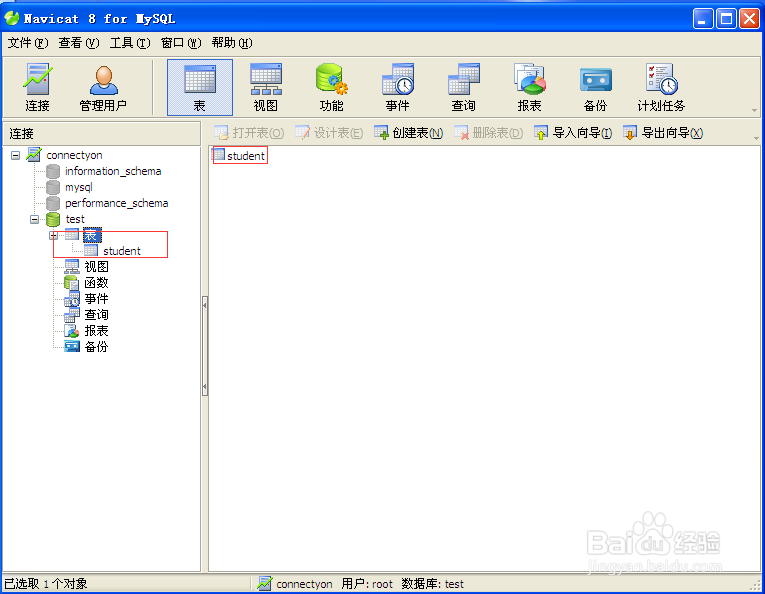Click 删除表(D) delete table button
Viewport: 765px width, 594px height.
[x=488, y=133]
